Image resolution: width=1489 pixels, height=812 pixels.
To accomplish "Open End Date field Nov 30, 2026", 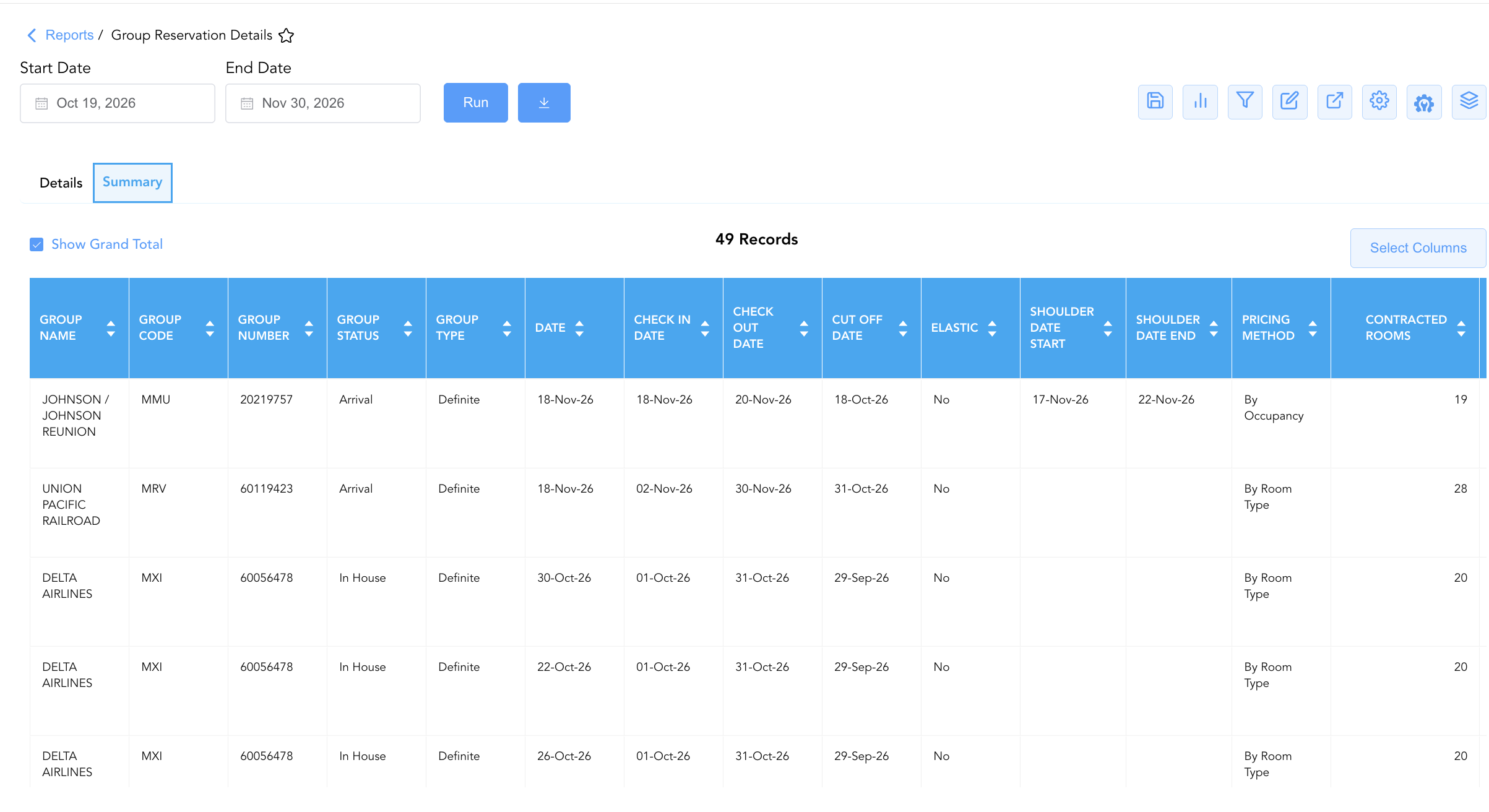I will coord(323,103).
